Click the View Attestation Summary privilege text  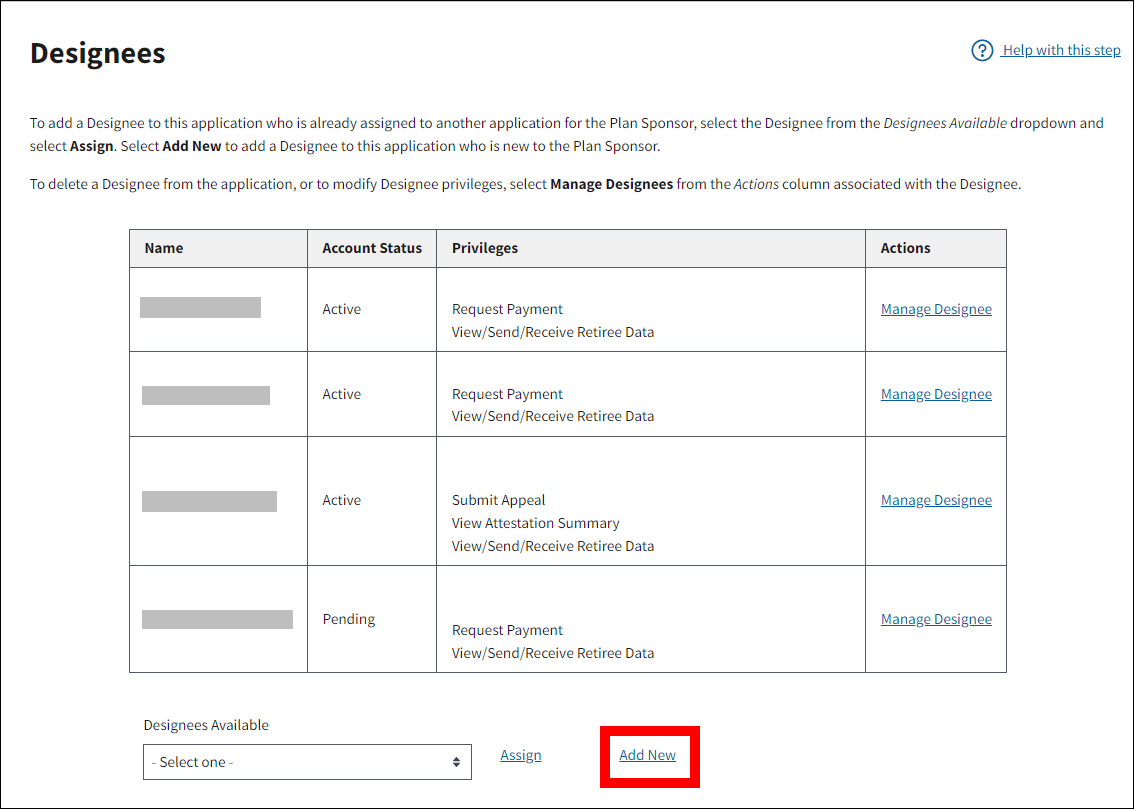click(535, 523)
